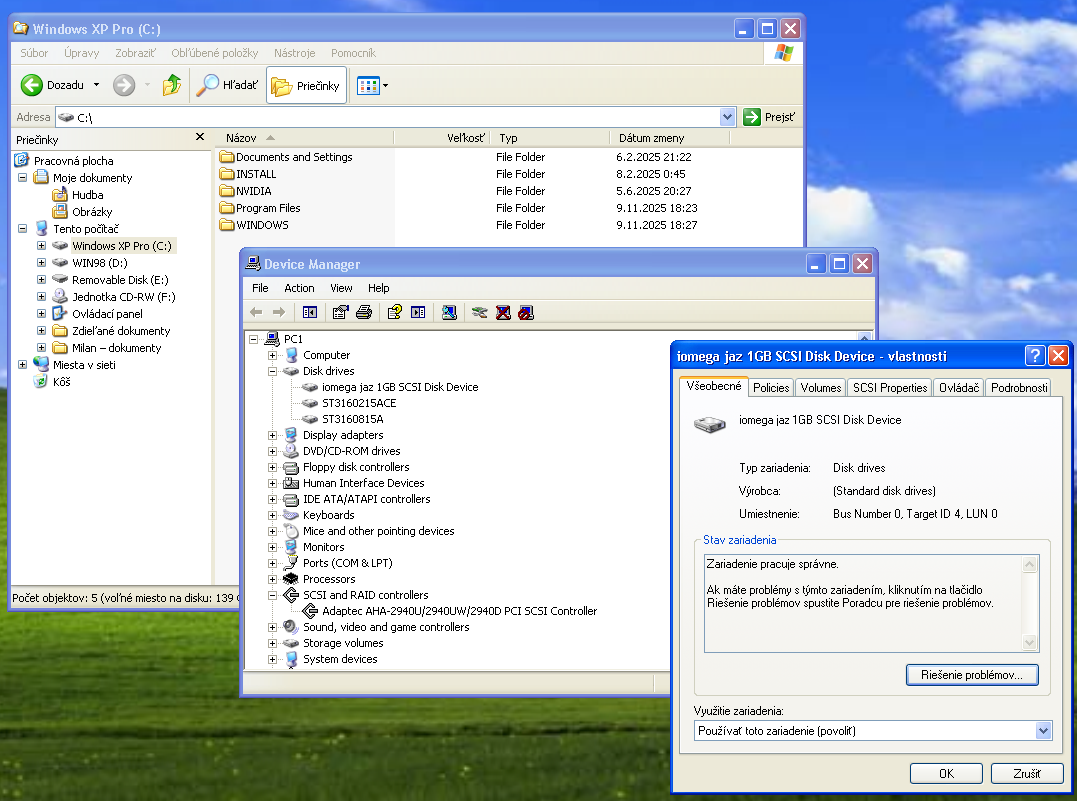1077x801 pixels.
Task: Click Scan for hardware changes icon
Action: (449, 313)
